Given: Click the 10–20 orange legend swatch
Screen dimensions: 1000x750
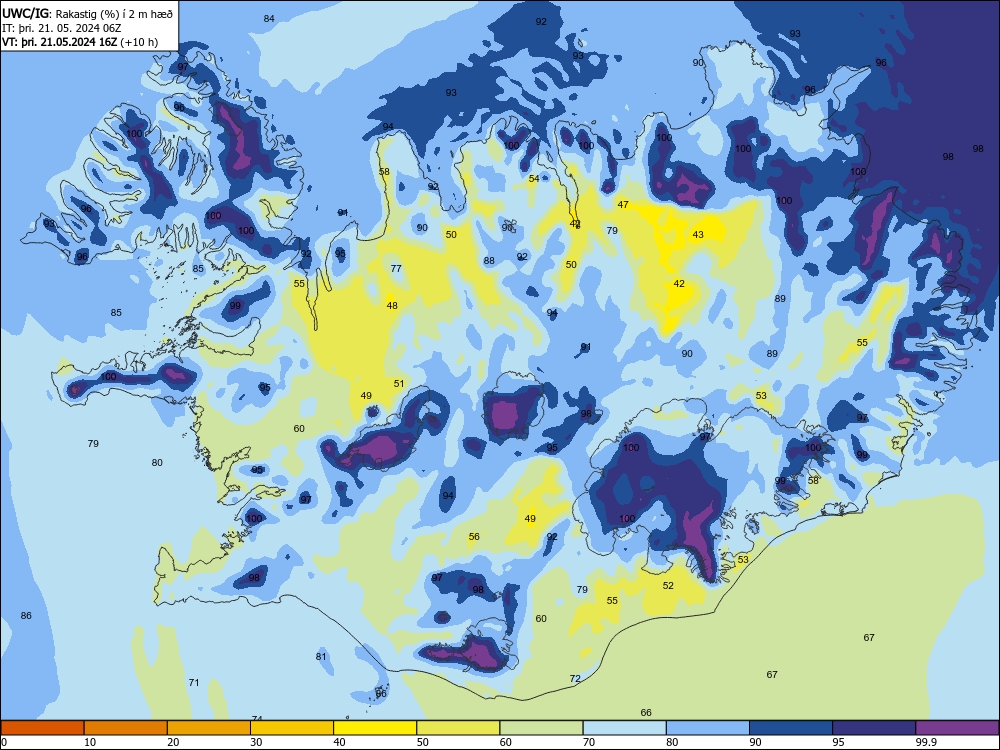Looking at the screenshot, I should coord(126,728).
